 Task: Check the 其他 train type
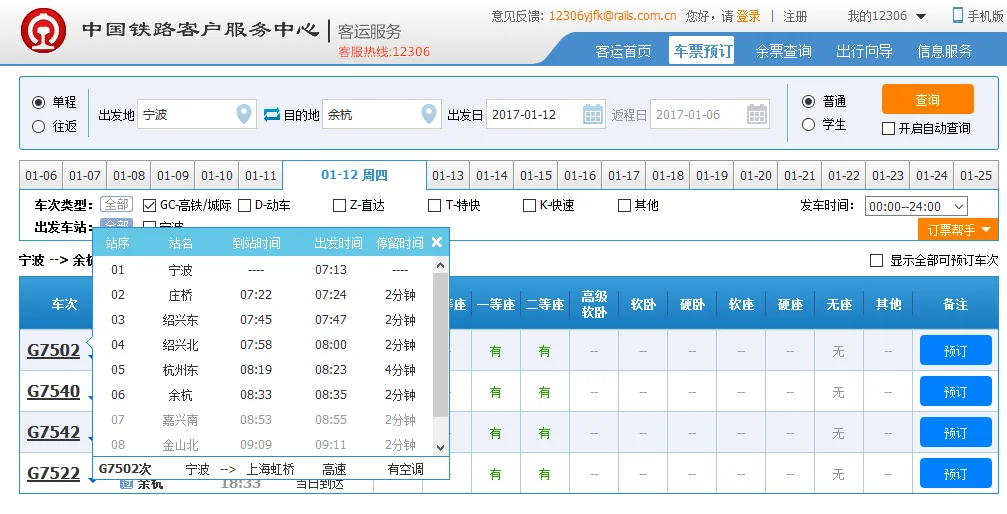(x=624, y=206)
